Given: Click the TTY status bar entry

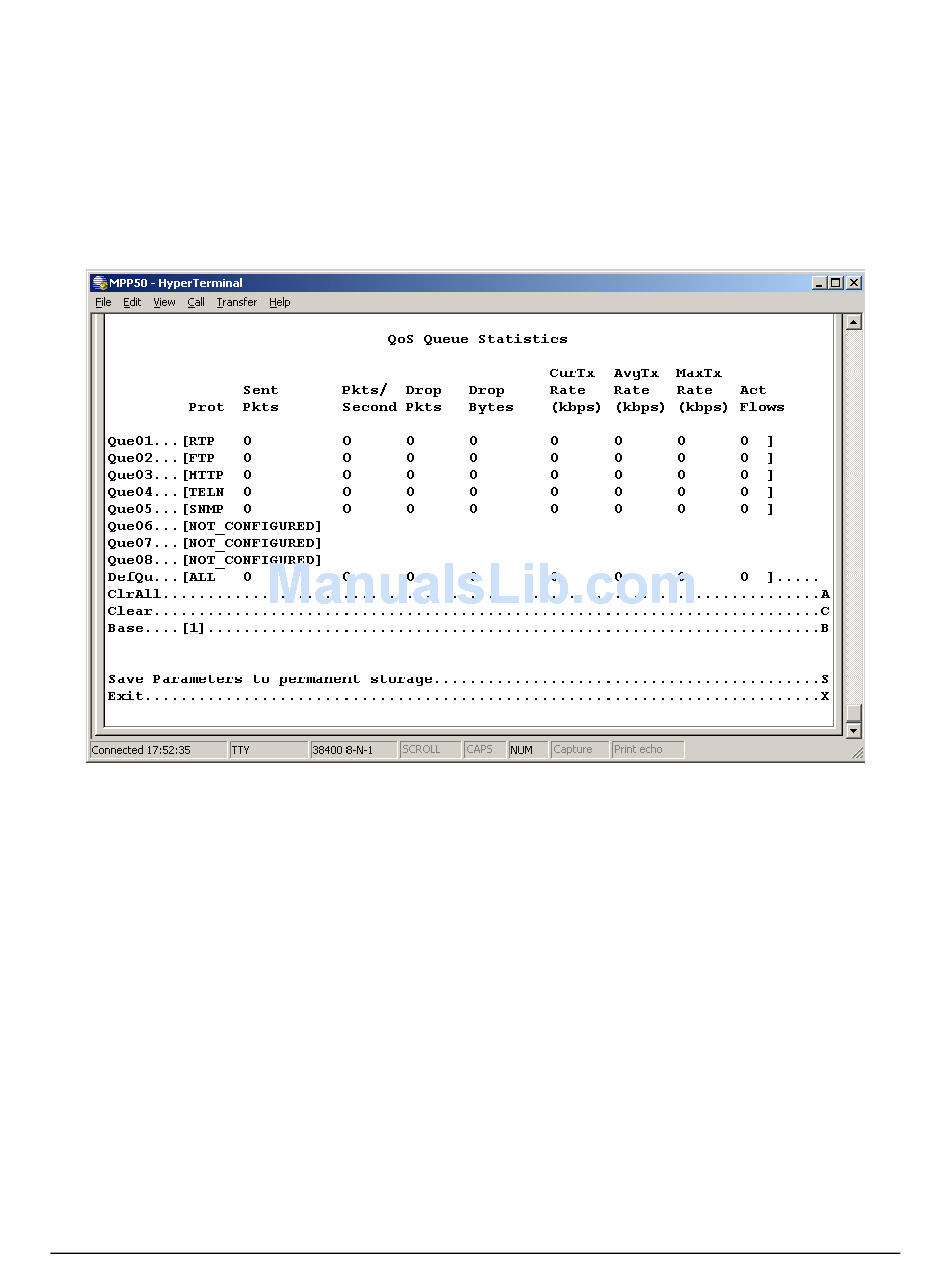Looking at the screenshot, I should click(x=269, y=750).
